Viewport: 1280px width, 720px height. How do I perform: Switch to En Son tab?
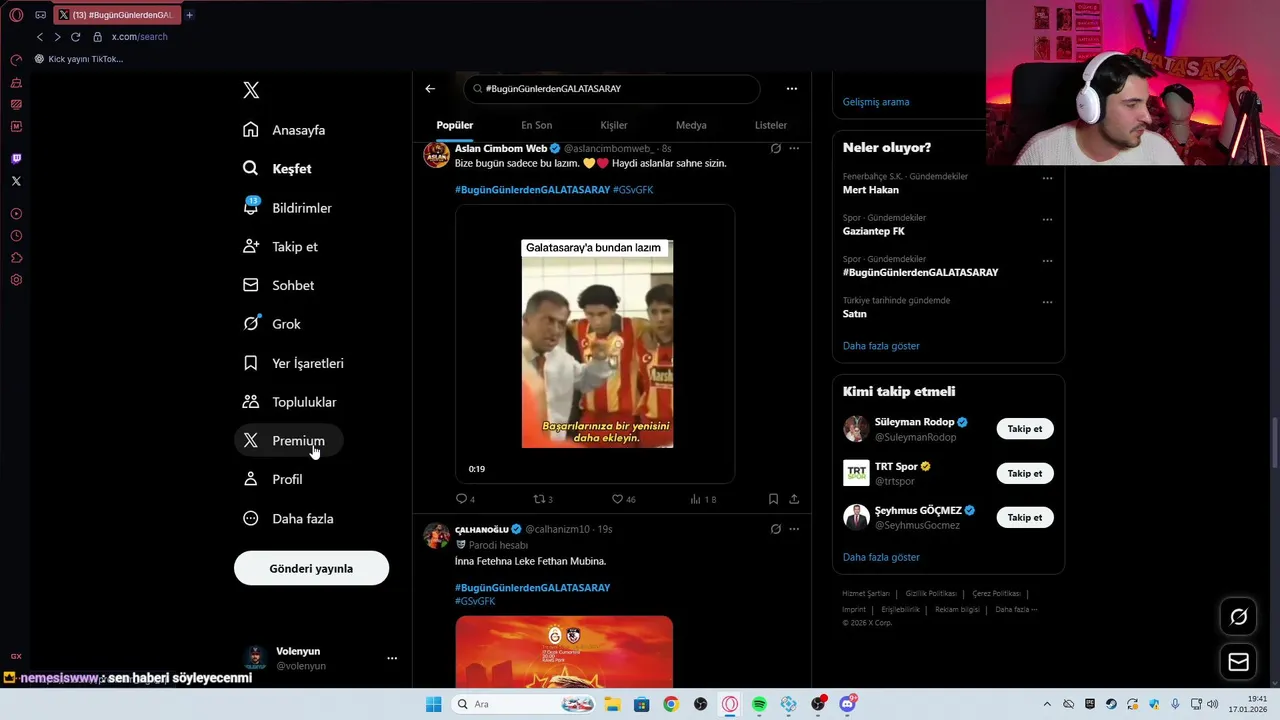[536, 125]
